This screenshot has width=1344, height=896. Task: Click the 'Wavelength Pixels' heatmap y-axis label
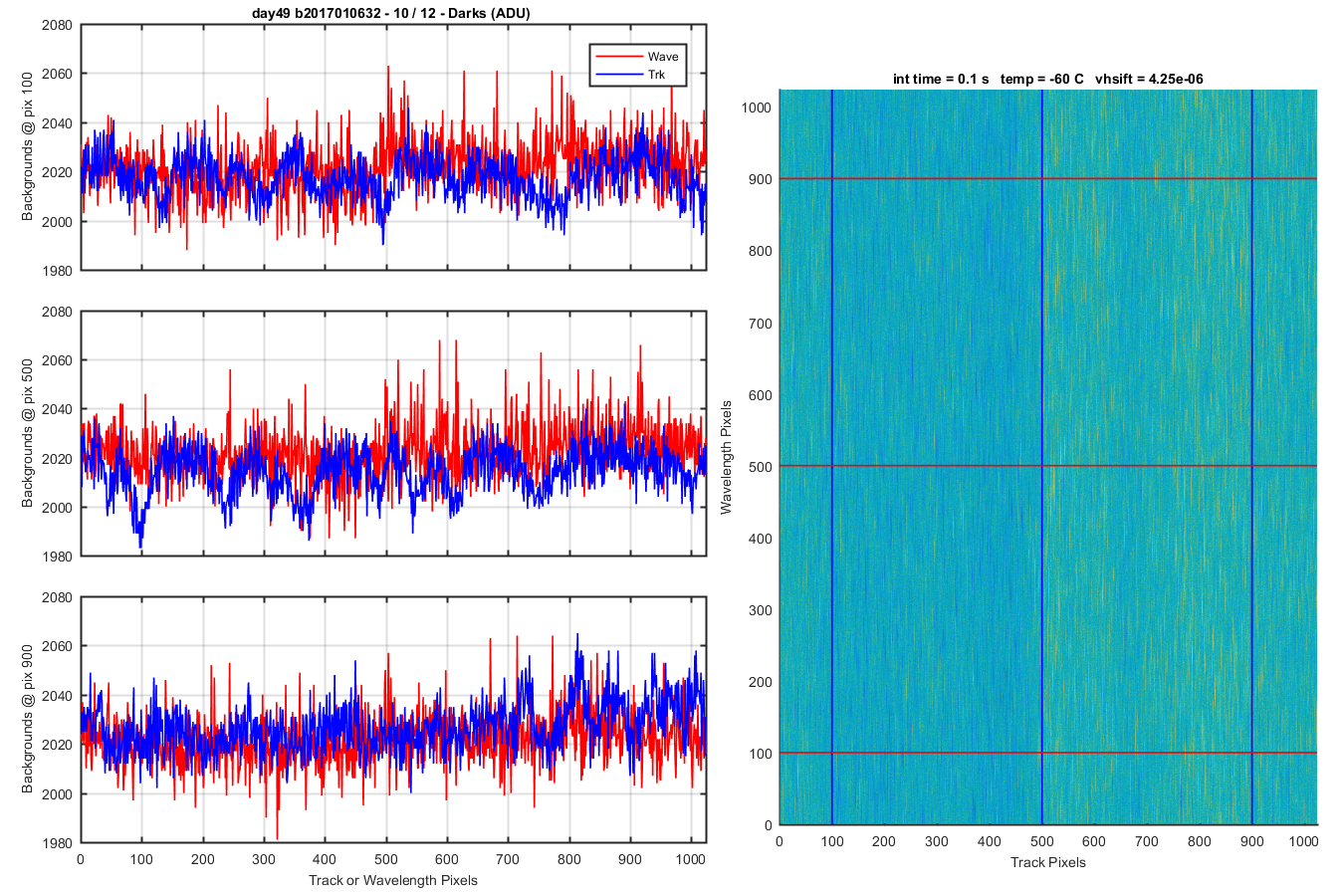tap(726, 457)
